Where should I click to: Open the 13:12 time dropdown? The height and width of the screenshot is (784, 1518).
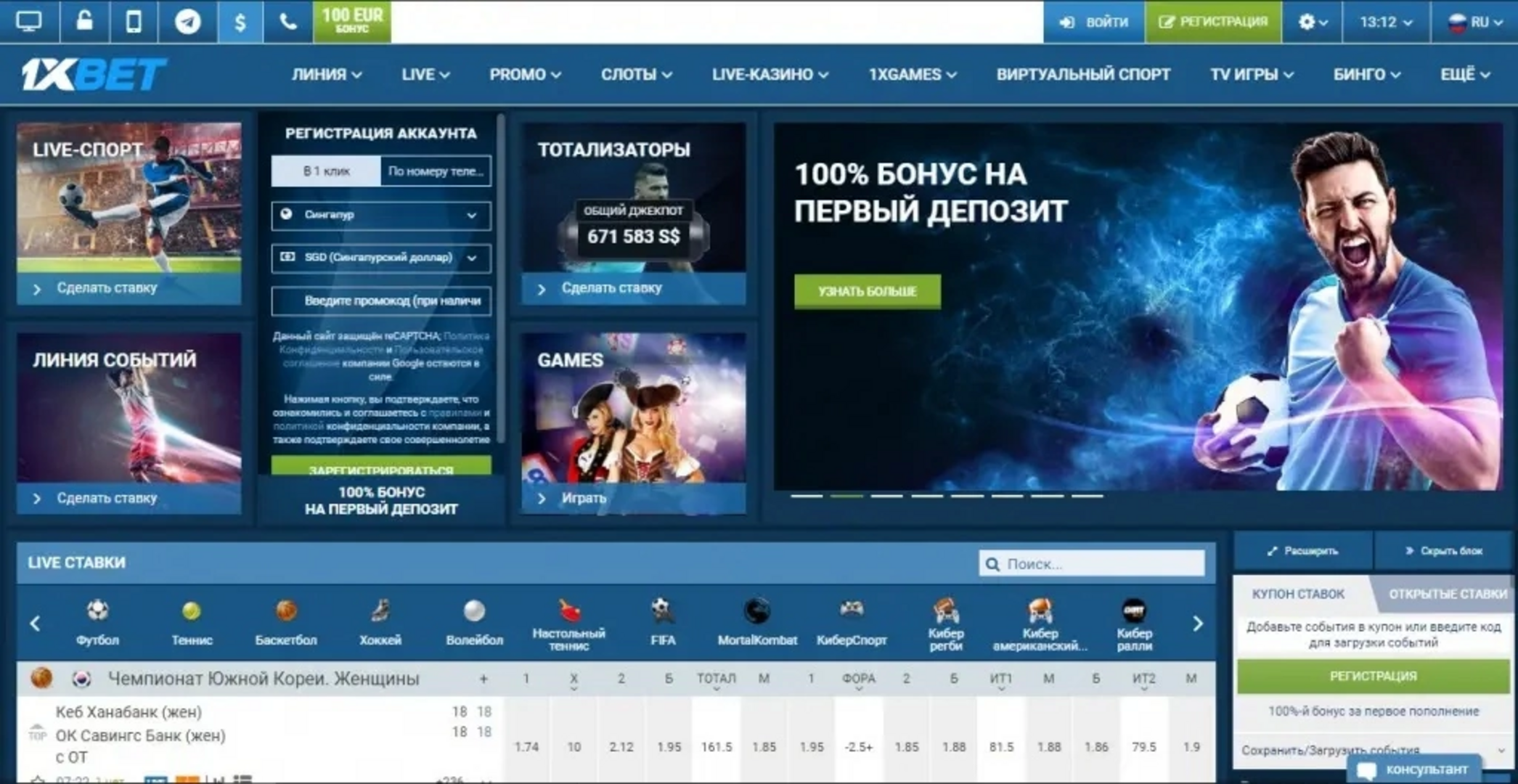click(x=1386, y=22)
